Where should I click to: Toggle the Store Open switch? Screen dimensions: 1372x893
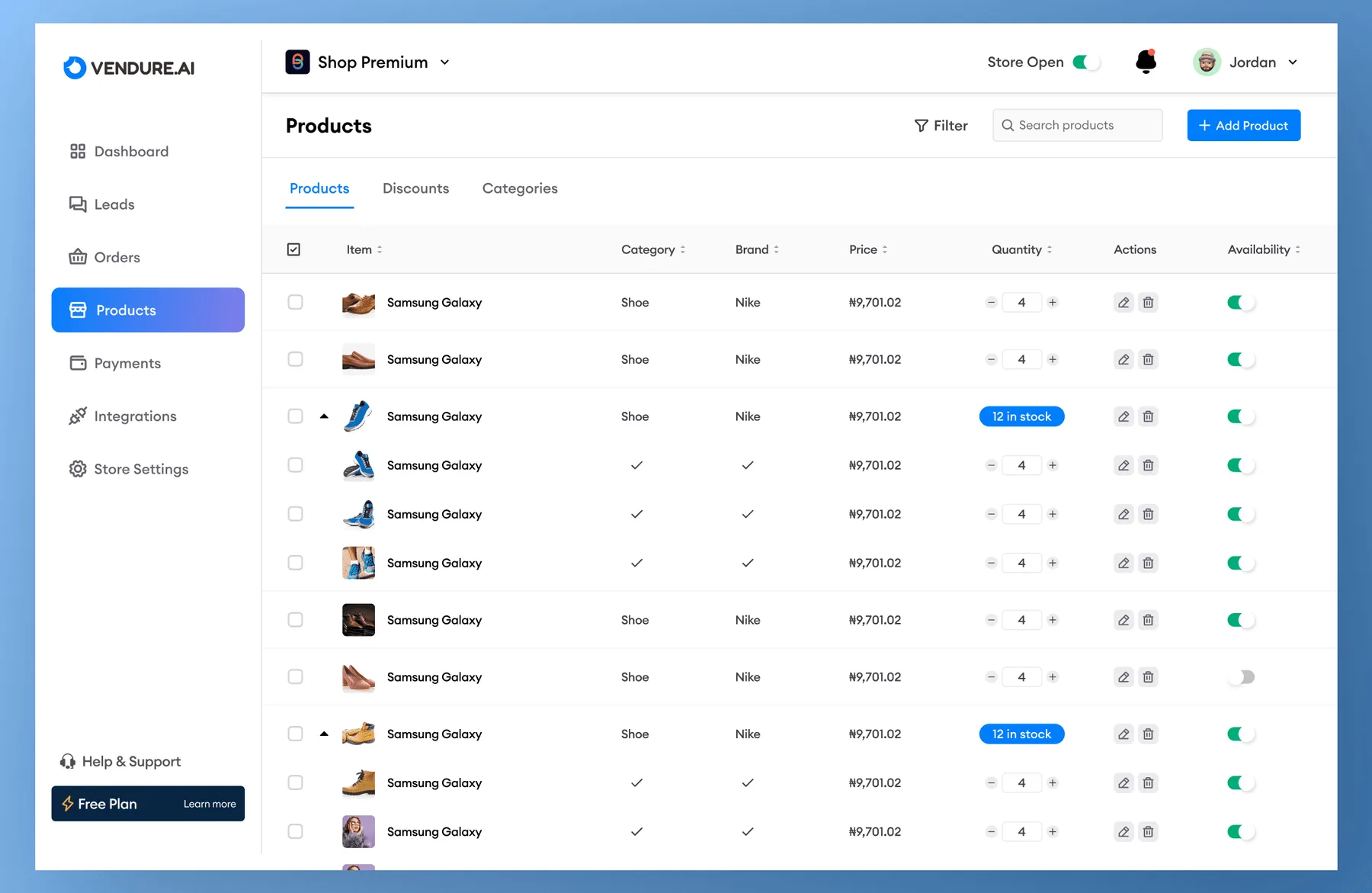[1086, 62]
